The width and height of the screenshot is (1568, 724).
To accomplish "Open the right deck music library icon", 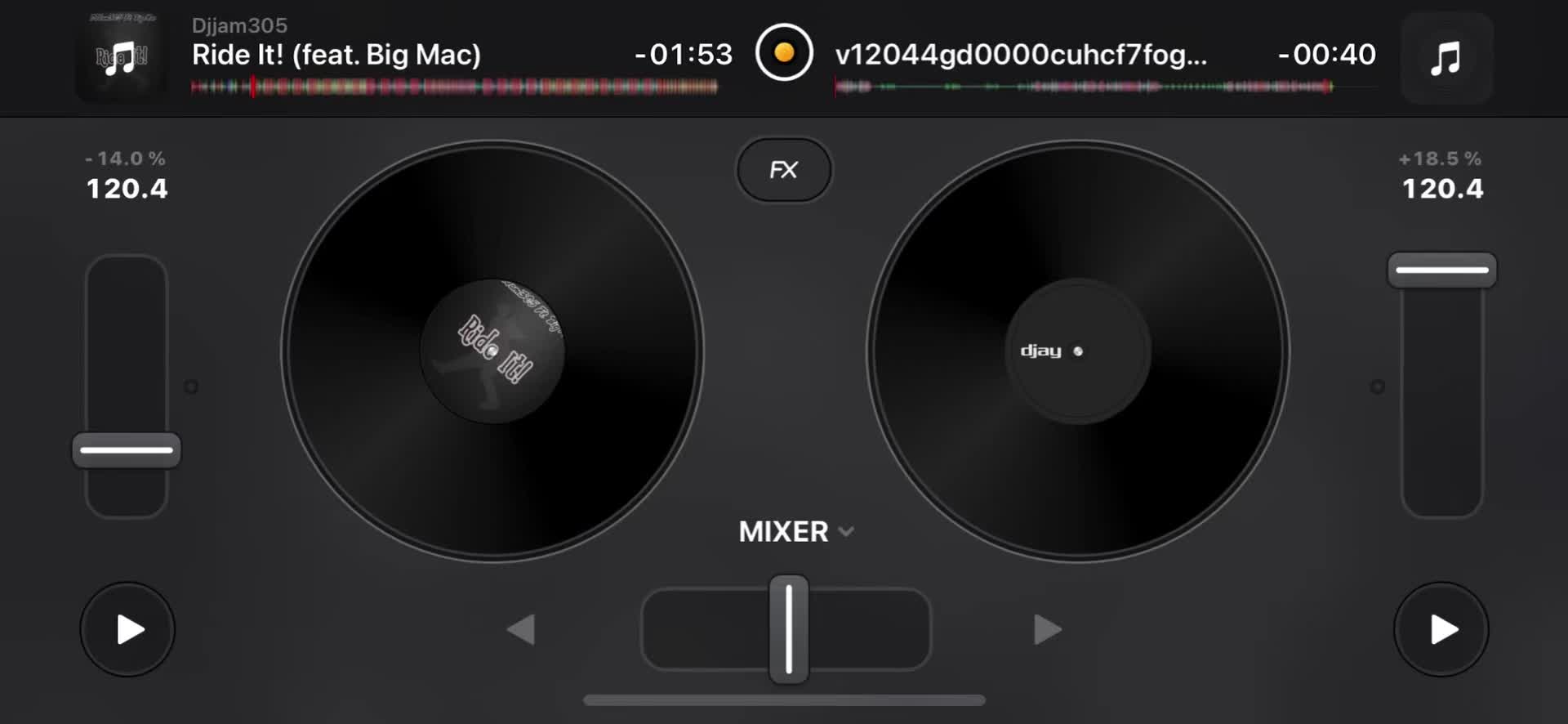I will click(x=1446, y=58).
